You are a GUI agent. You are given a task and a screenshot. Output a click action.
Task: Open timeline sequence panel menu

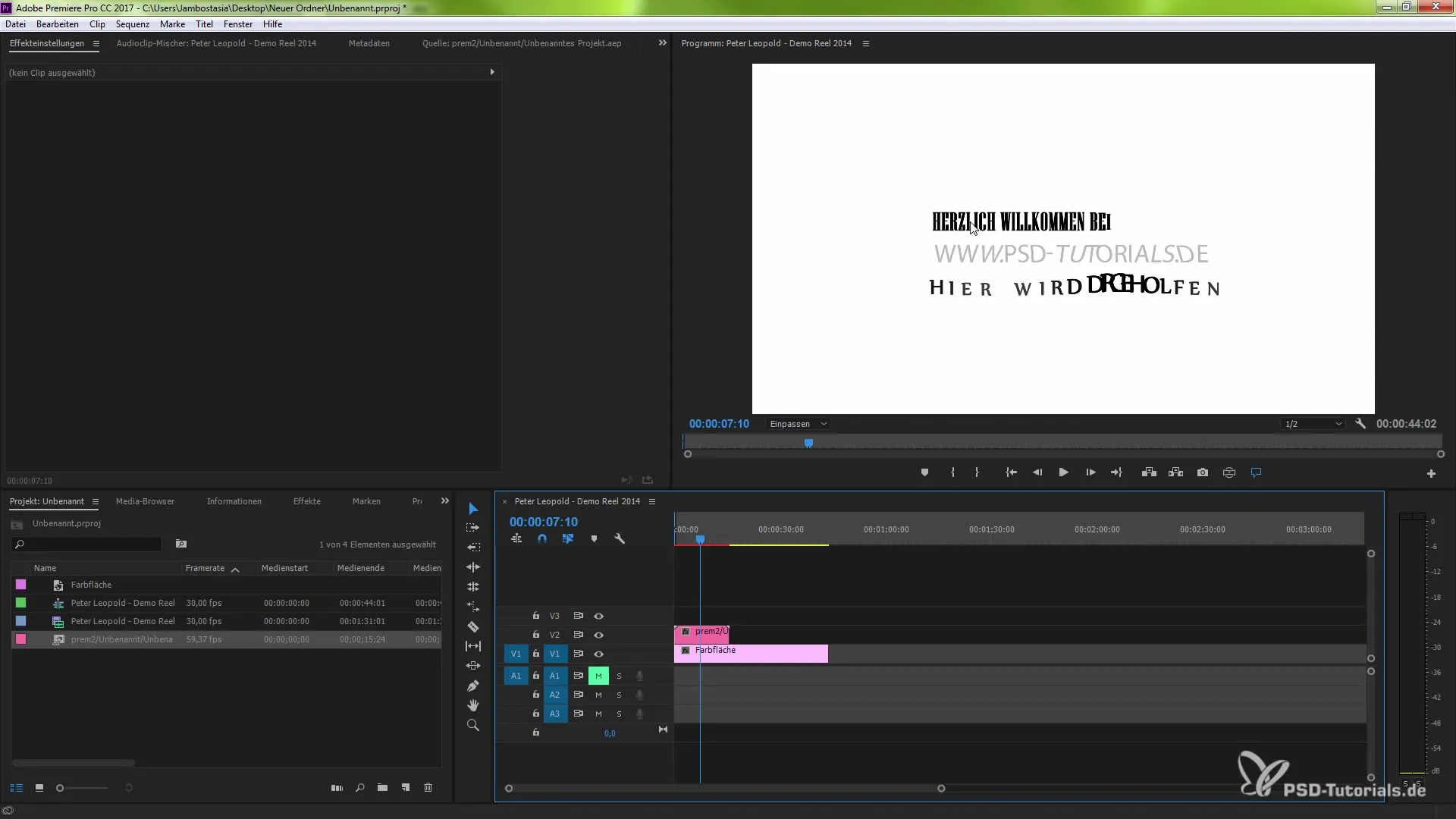(x=651, y=502)
